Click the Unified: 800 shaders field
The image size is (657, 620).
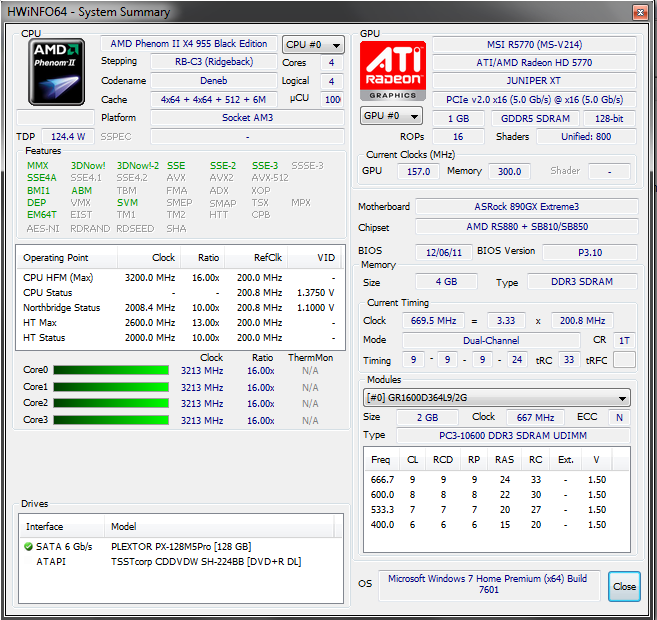point(586,137)
